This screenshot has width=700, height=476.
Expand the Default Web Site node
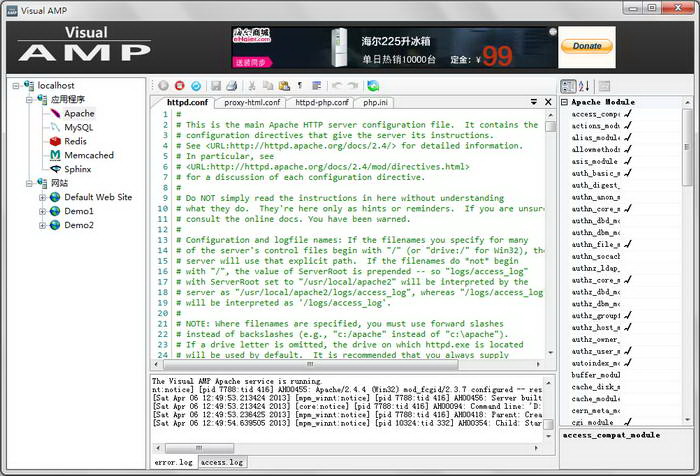pyautogui.click(x=42, y=197)
